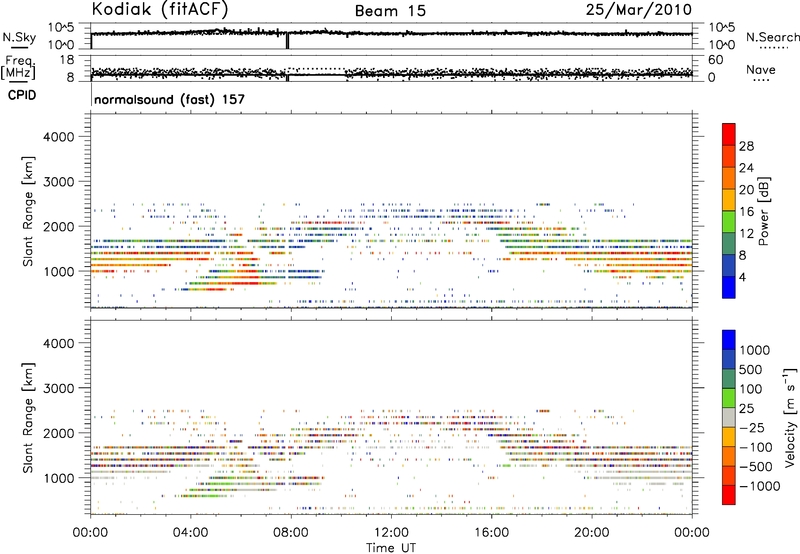Click the date '25/Mar/2010'

tap(639, 10)
